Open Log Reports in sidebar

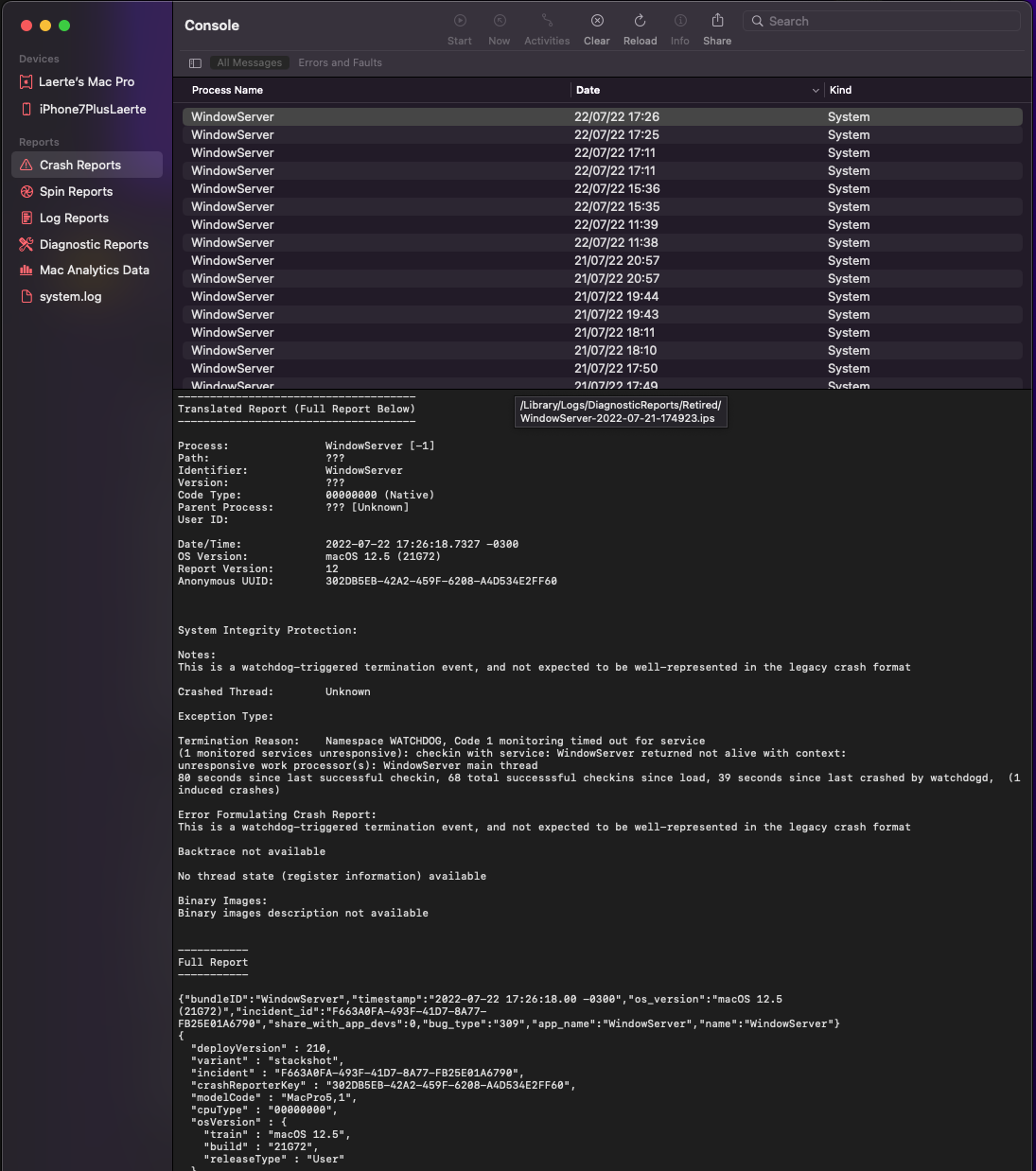[x=87, y=218]
